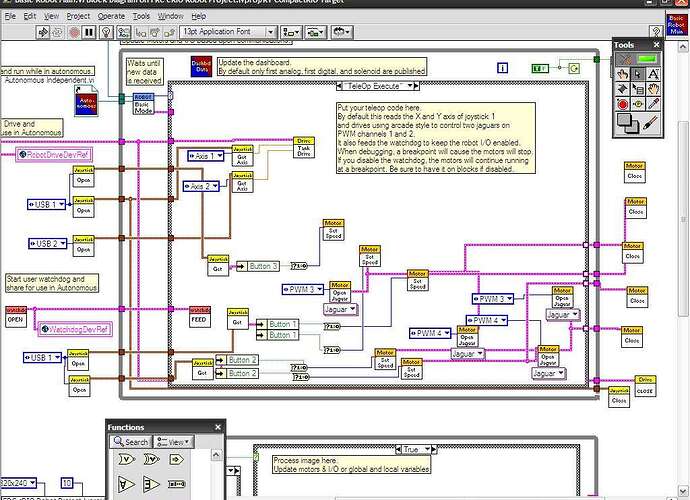The height and width of the screenshot is (500, 690).
Task: Open the Operate menu
Action: (x=111, y=16)
